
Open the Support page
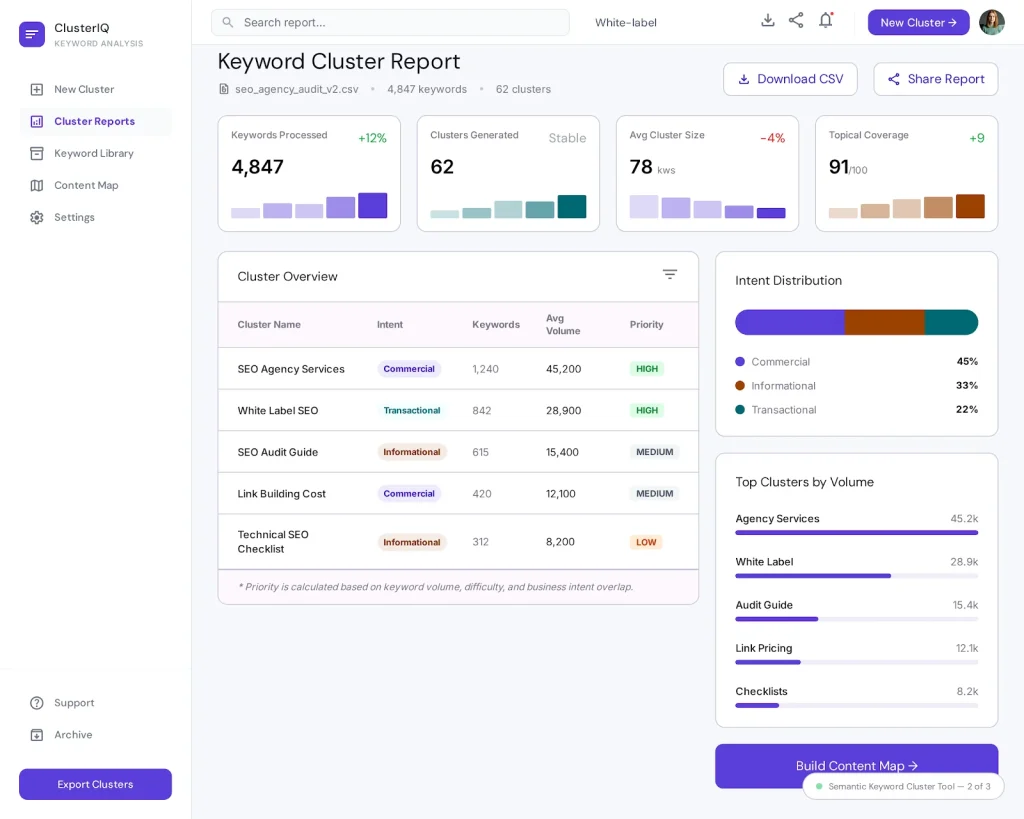coord(95,703)
